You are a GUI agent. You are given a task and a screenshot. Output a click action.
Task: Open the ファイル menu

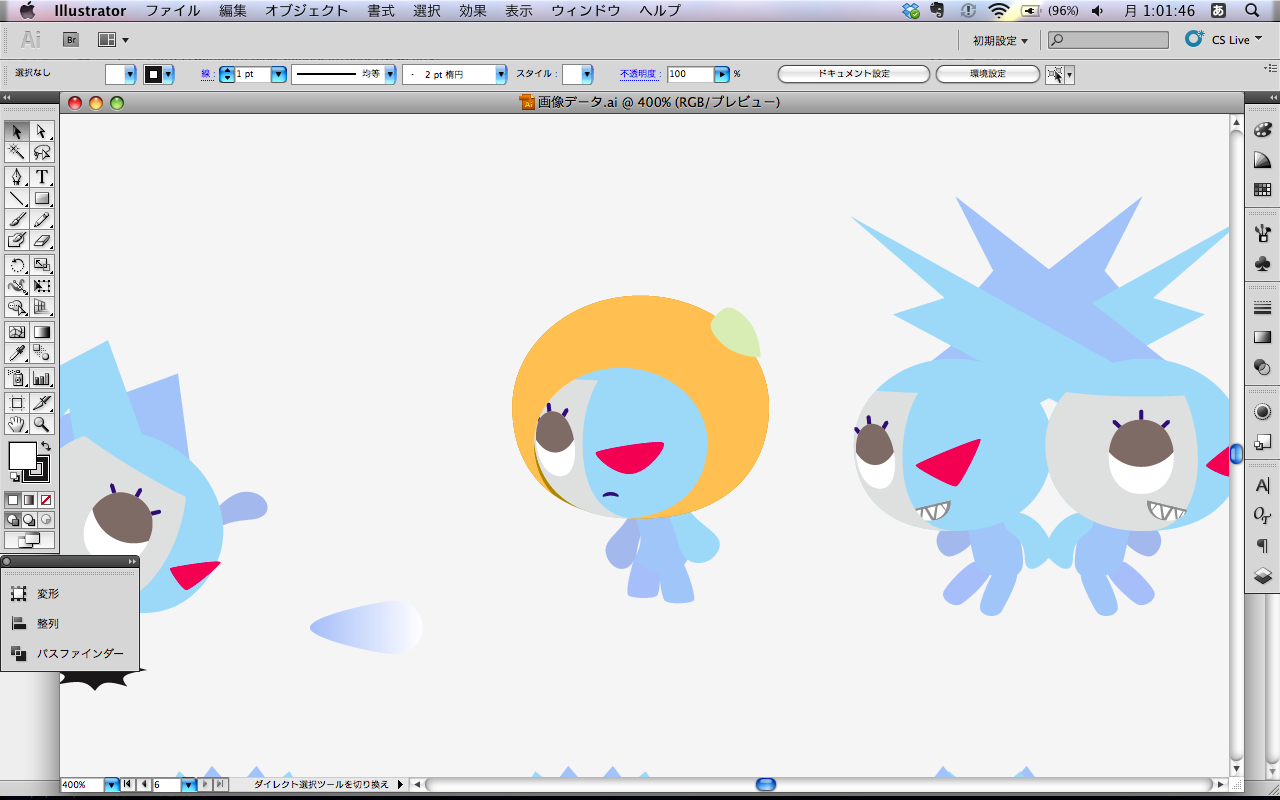(x=172, y=11)
